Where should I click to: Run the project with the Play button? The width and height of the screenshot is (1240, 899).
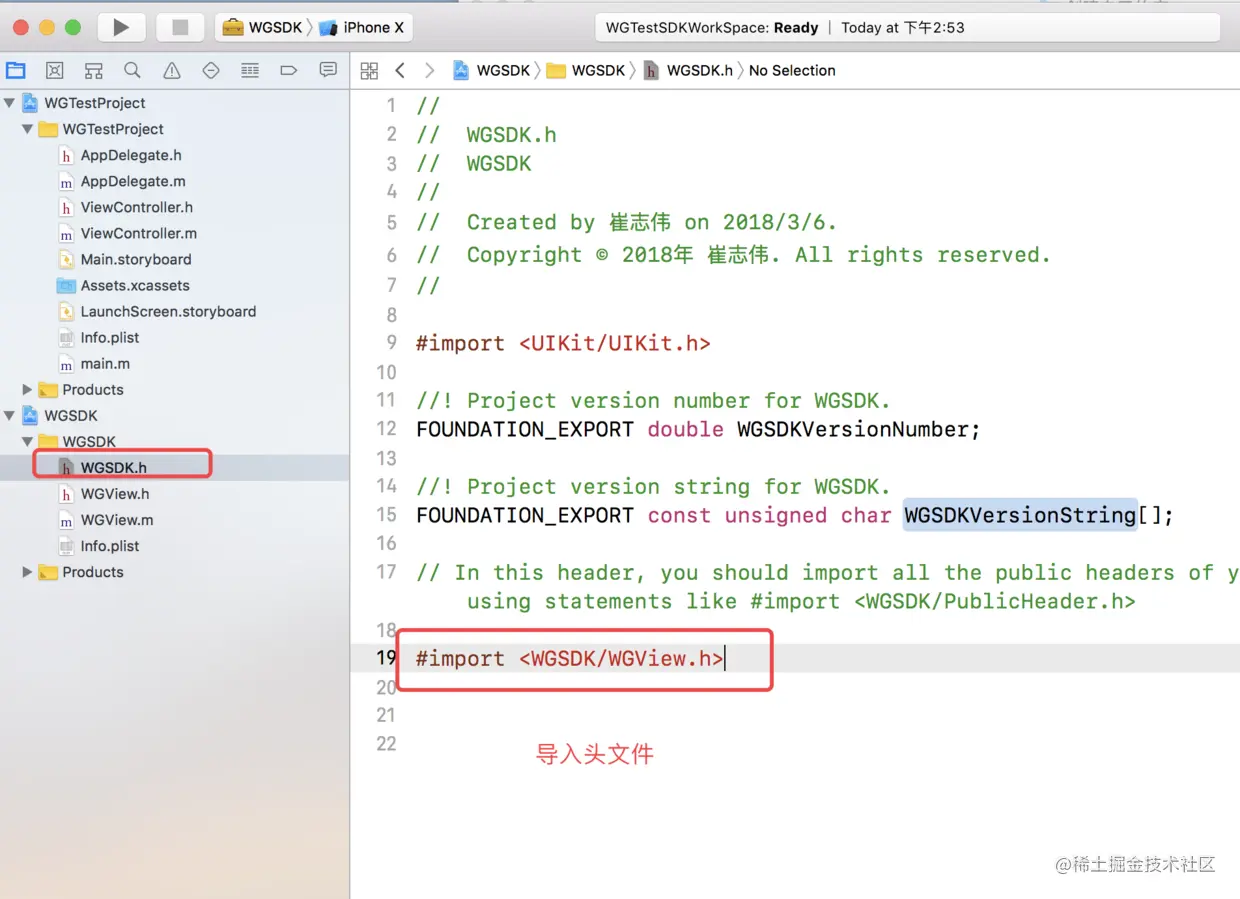tap(122, 27)
